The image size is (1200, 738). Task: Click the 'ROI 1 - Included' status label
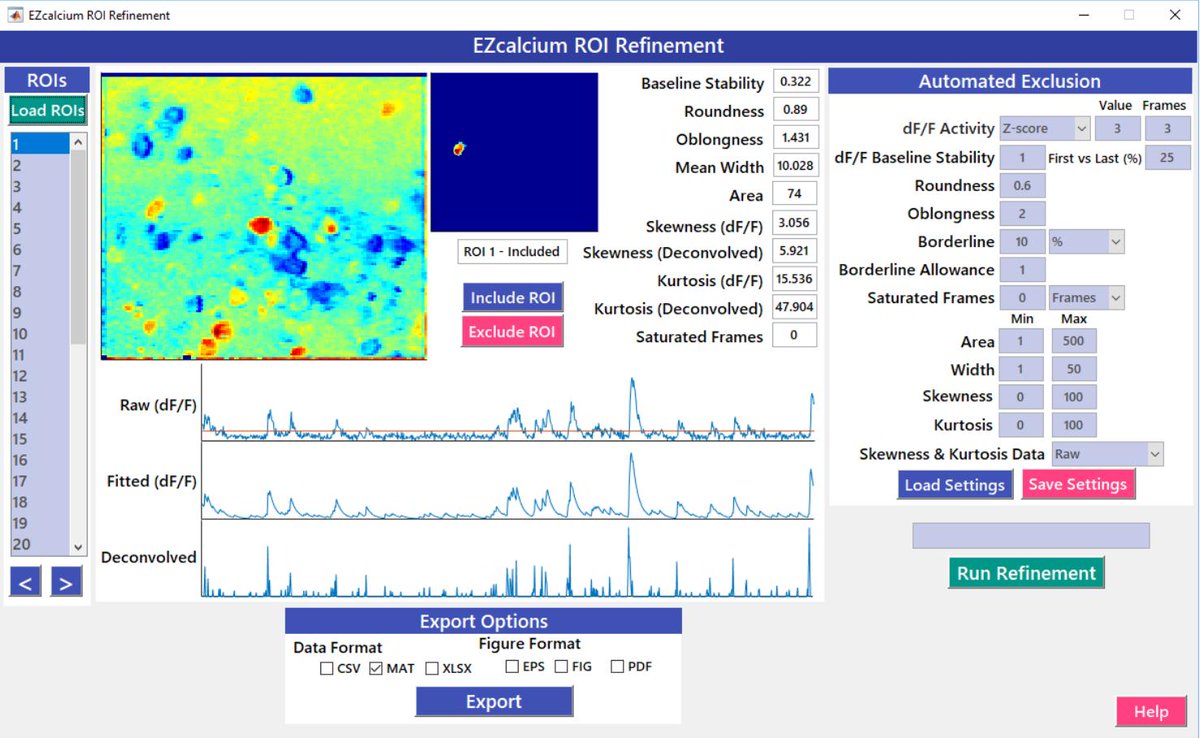point(512,252)
